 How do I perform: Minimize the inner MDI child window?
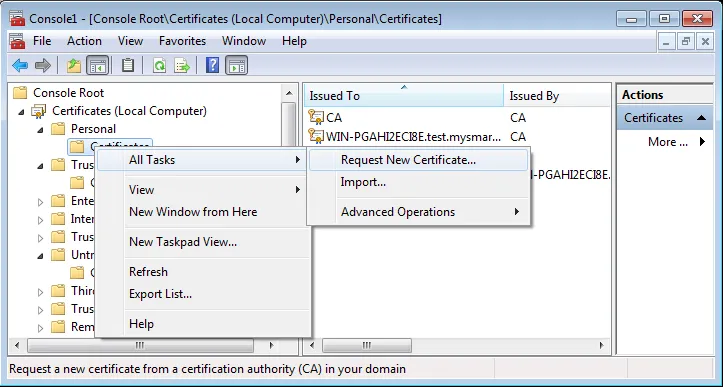[666, 42]
